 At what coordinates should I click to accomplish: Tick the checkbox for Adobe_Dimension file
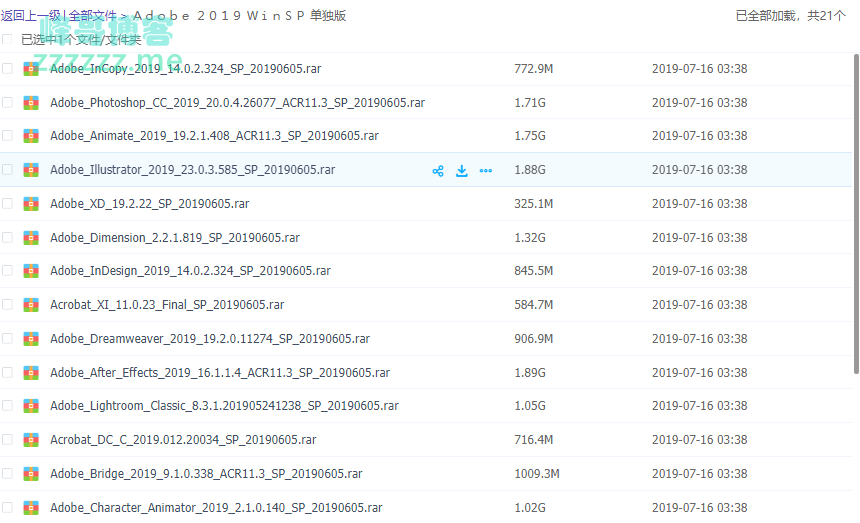coord(8,238)
